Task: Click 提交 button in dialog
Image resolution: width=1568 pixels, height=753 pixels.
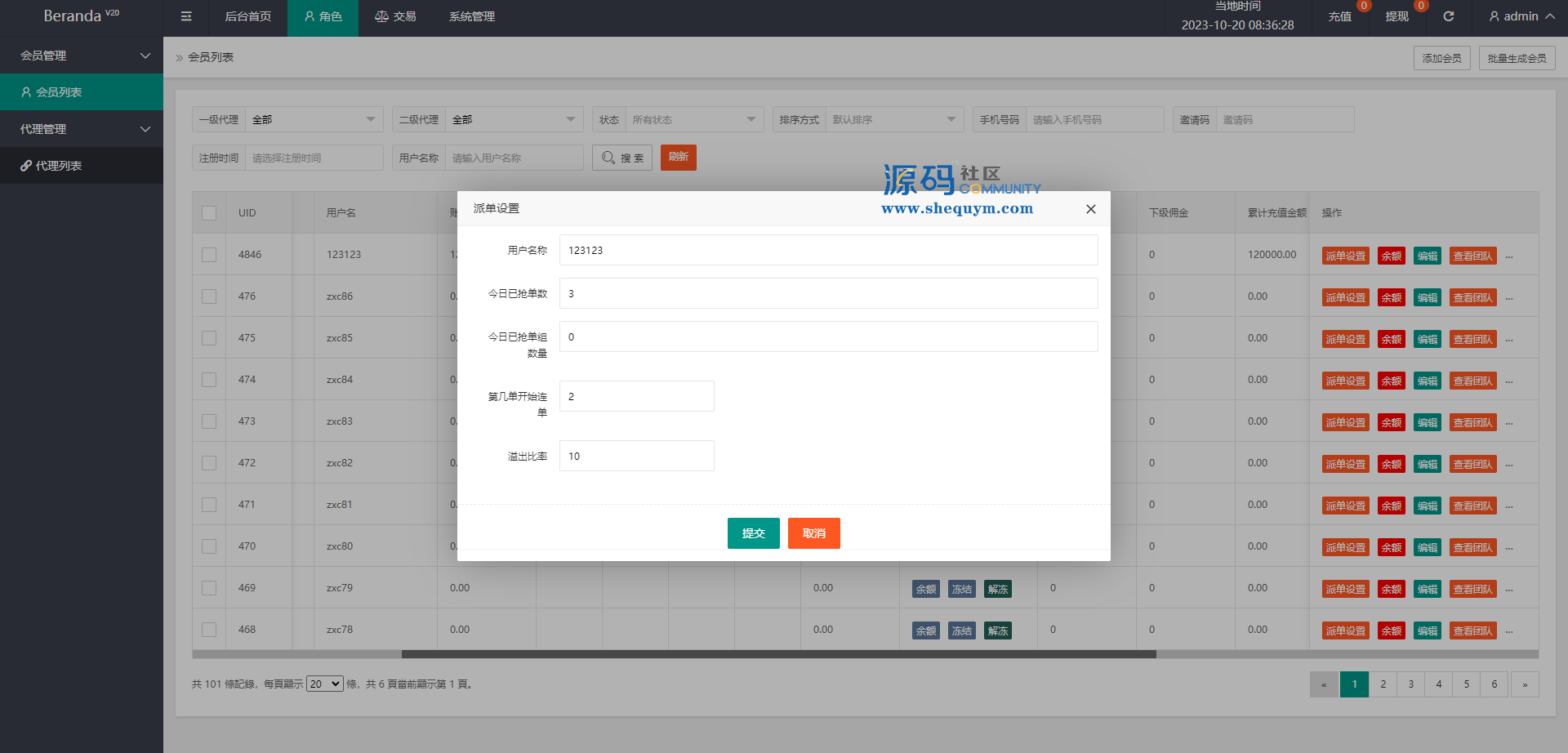Action: coord(753,533)
